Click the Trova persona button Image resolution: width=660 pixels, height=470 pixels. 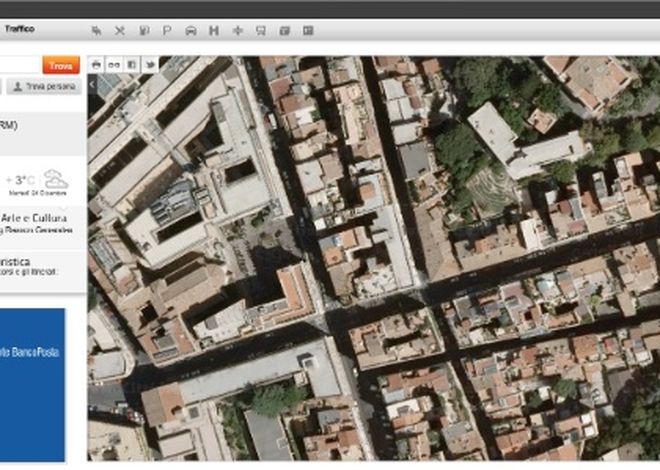44,87
